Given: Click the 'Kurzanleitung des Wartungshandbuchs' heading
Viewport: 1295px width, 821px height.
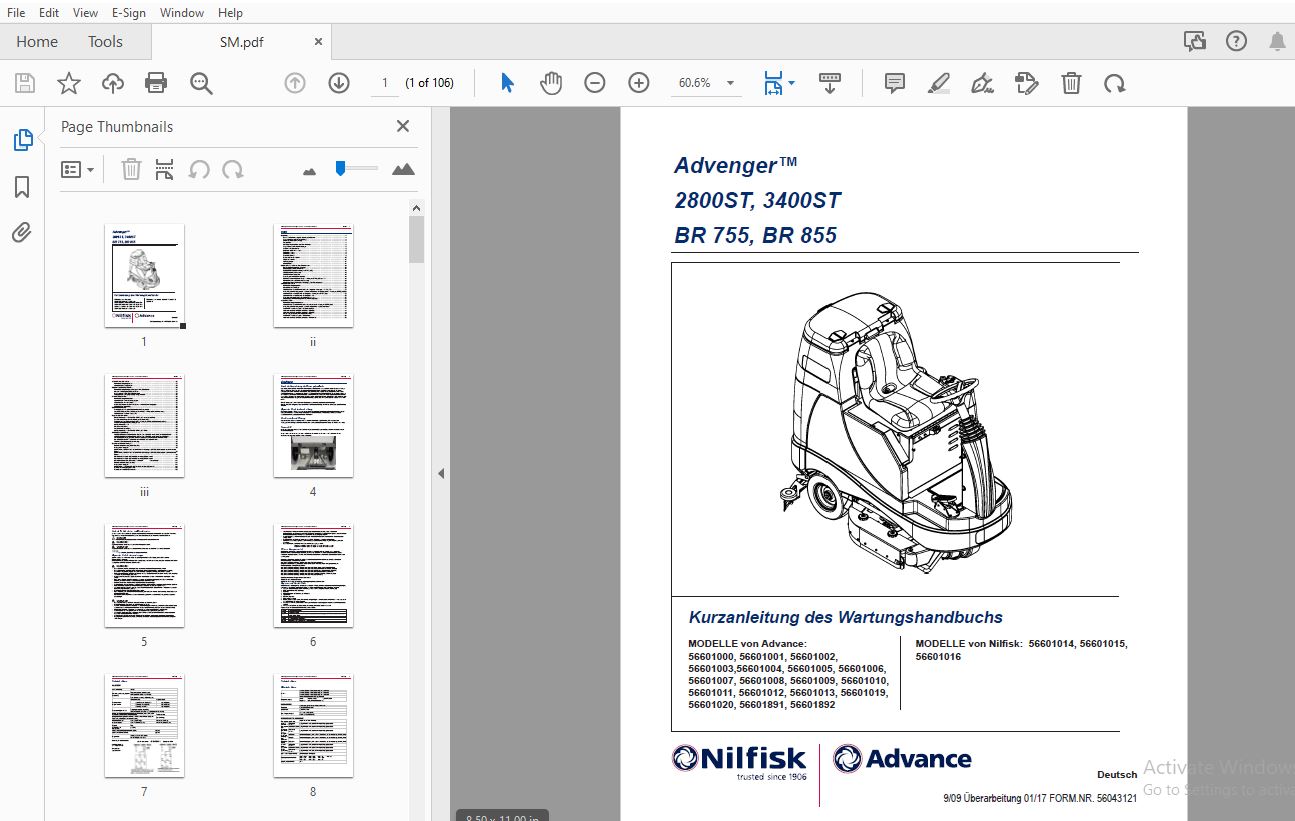Looking at the screenshot, I should (845, 618).
